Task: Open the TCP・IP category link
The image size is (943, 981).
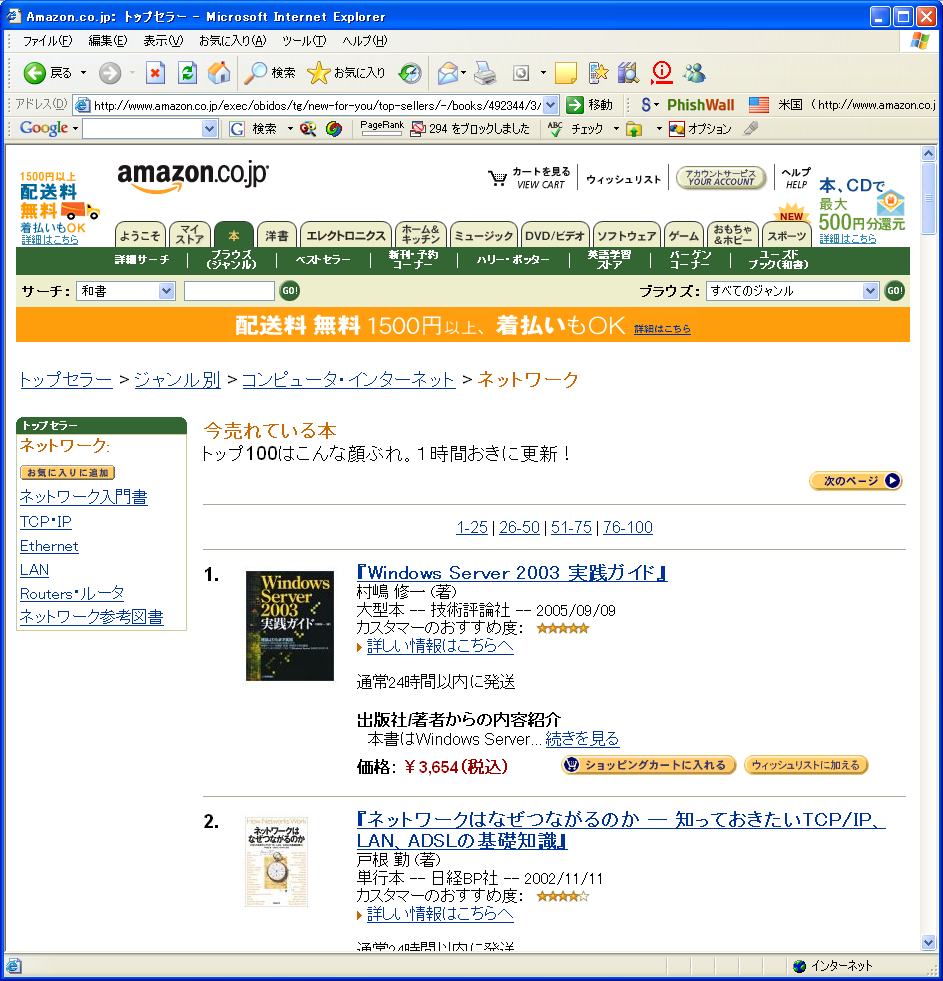Action: [46, 521]
